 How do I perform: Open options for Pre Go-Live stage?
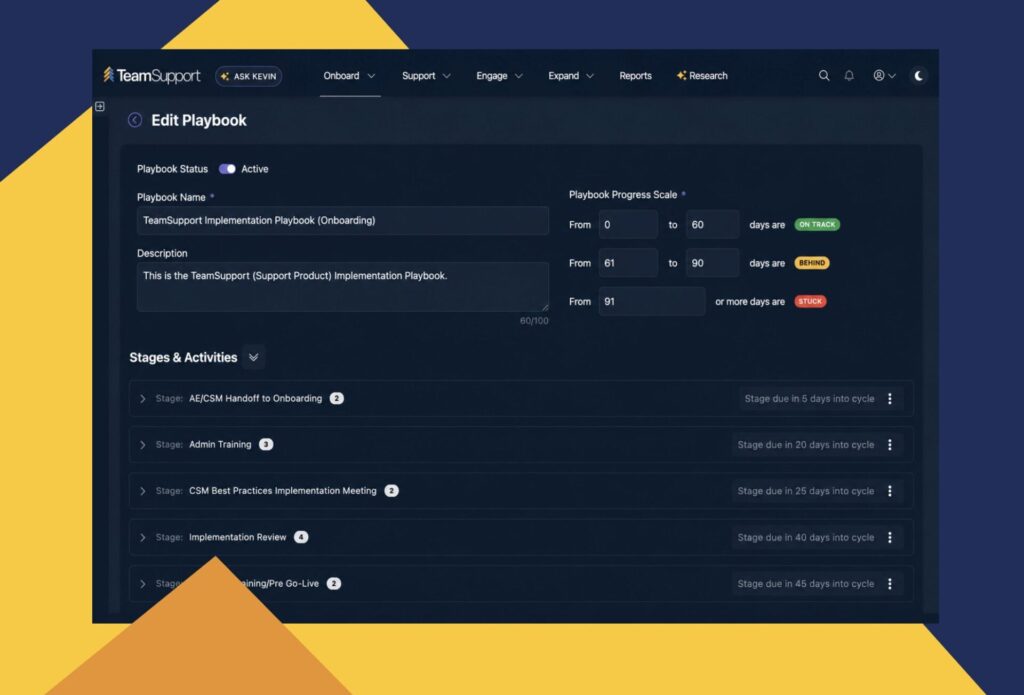coord(889,584)
